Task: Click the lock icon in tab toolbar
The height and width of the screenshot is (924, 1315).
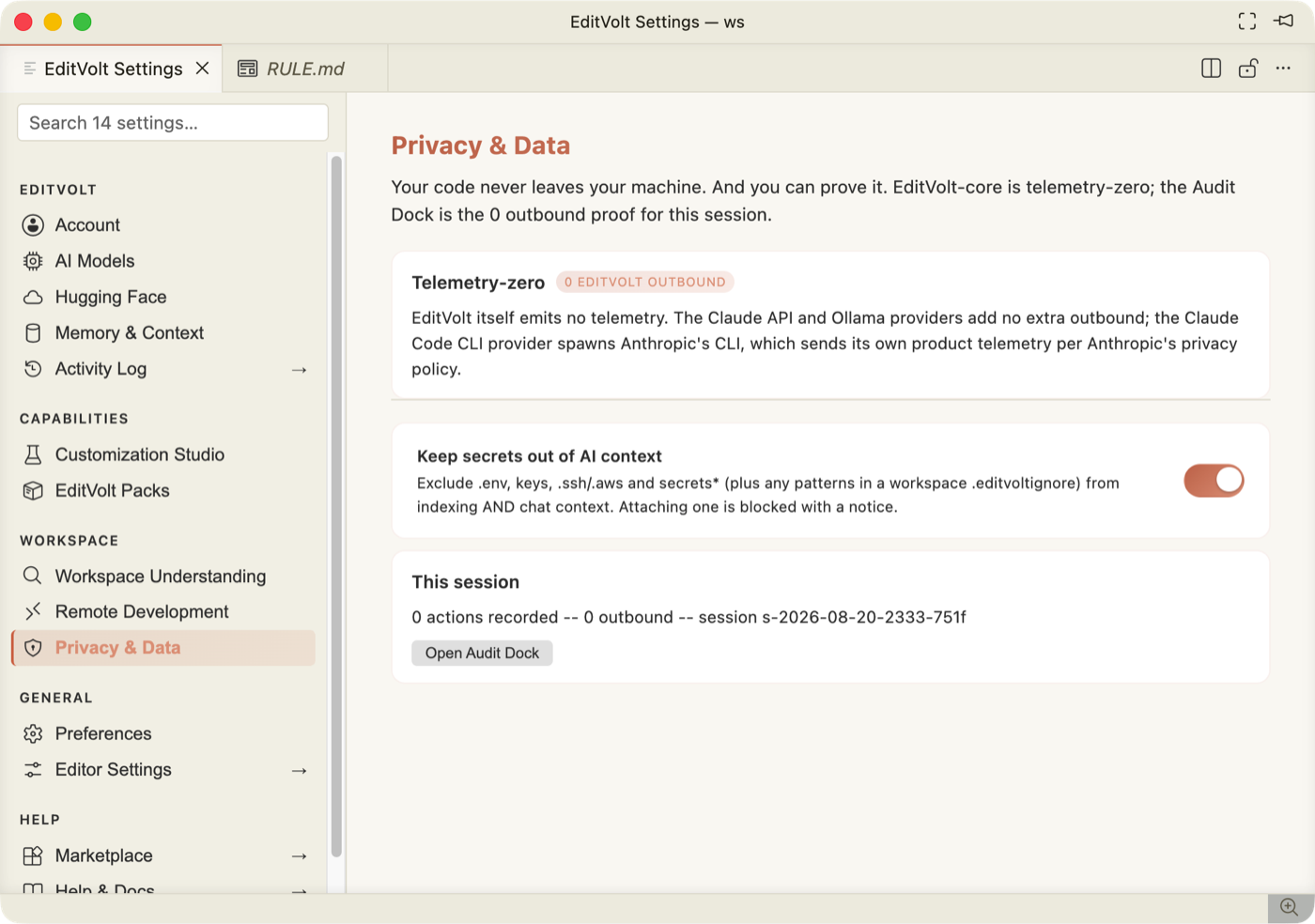Action: 1247,69
